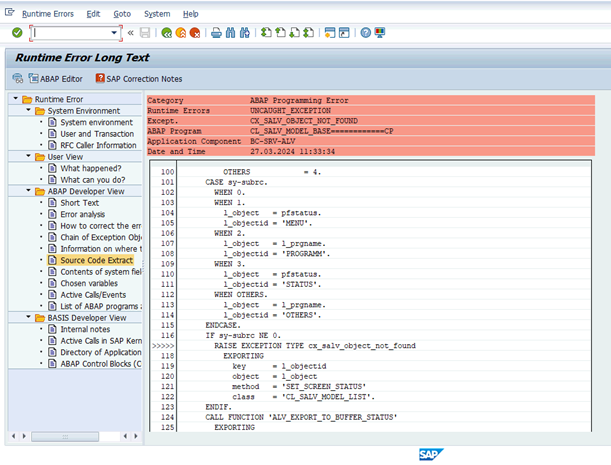Collapse the ABAP Developer View folder
Screen dimensions: 611x465
[28, 191]
